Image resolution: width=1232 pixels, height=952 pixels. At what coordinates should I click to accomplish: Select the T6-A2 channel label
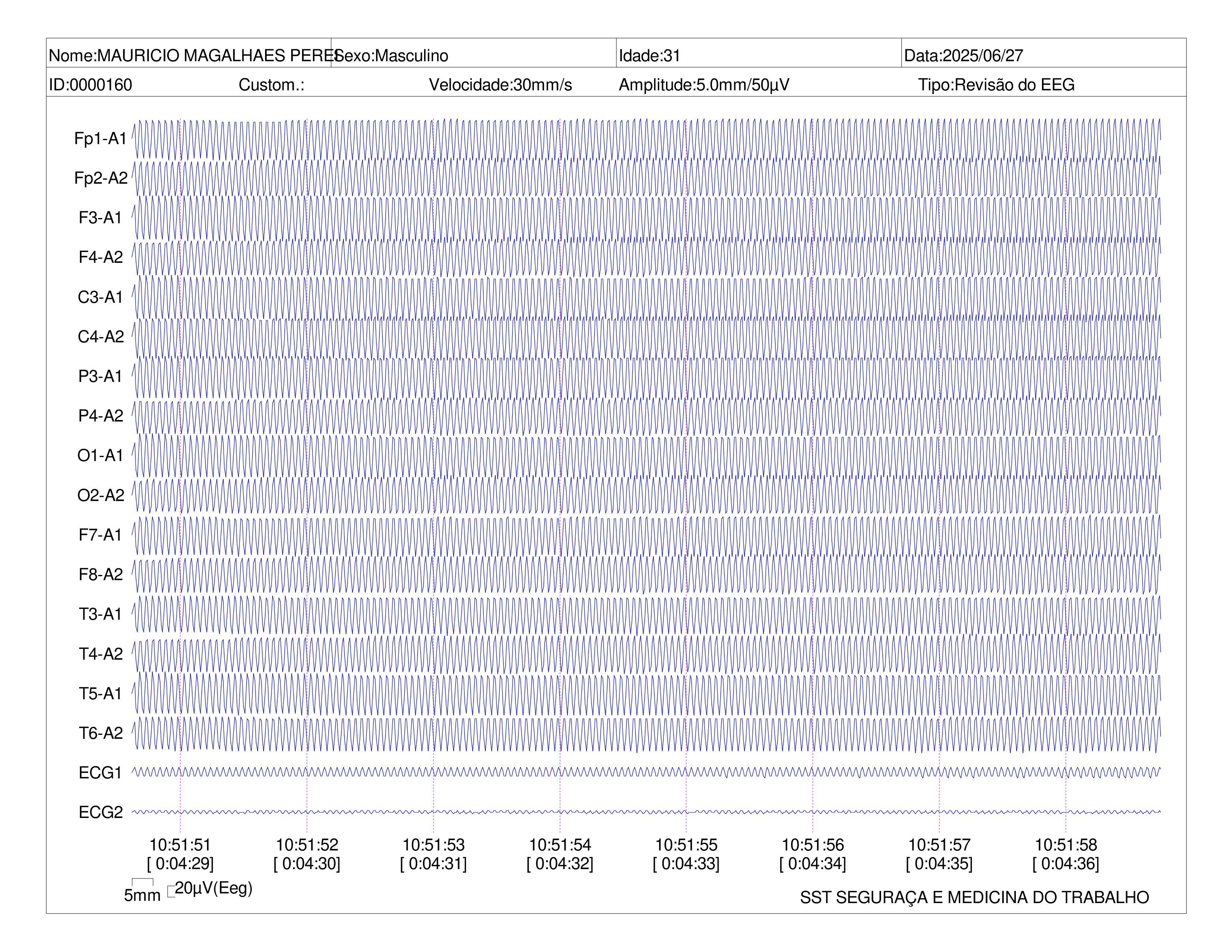click(100, 732)
